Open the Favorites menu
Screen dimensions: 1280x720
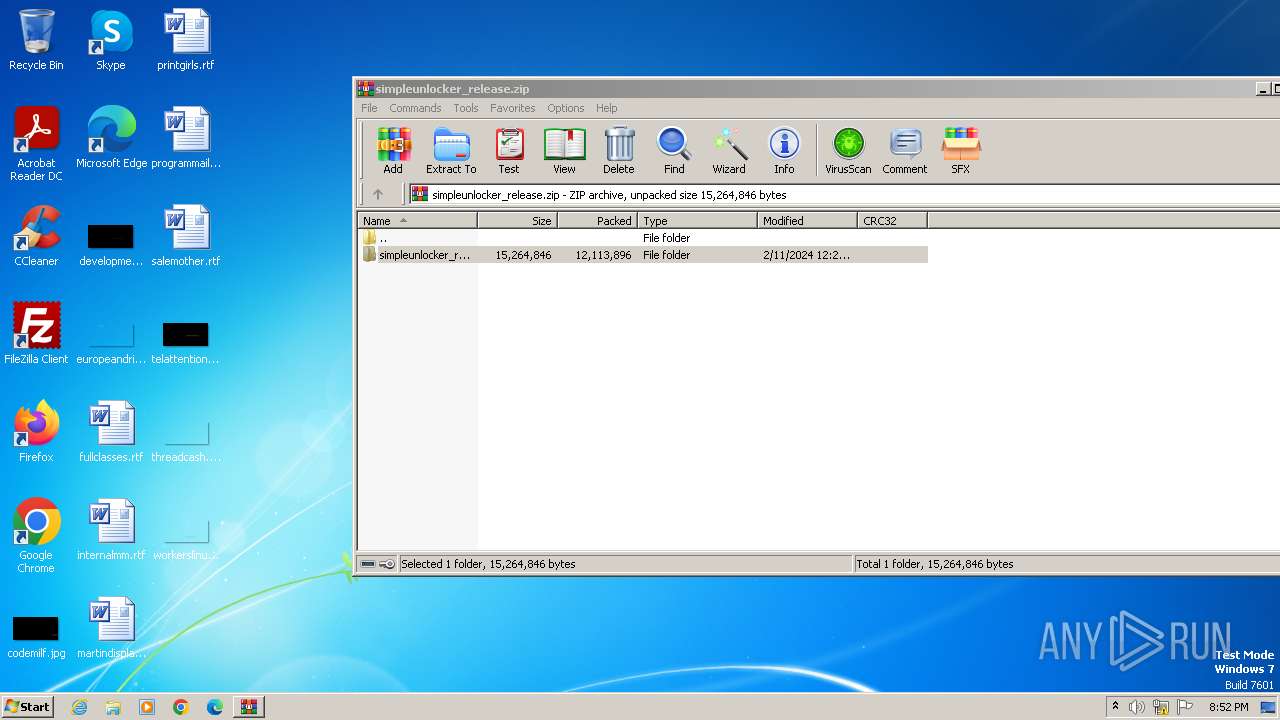[512, 108]
